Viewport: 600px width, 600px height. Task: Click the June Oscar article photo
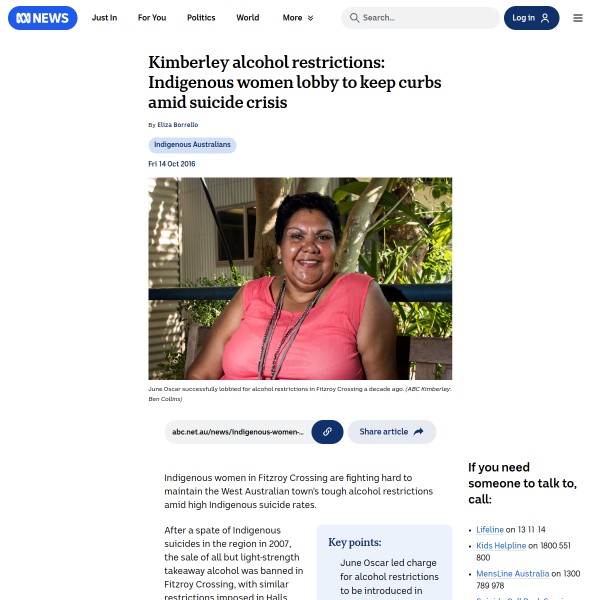tap(300, 278)
